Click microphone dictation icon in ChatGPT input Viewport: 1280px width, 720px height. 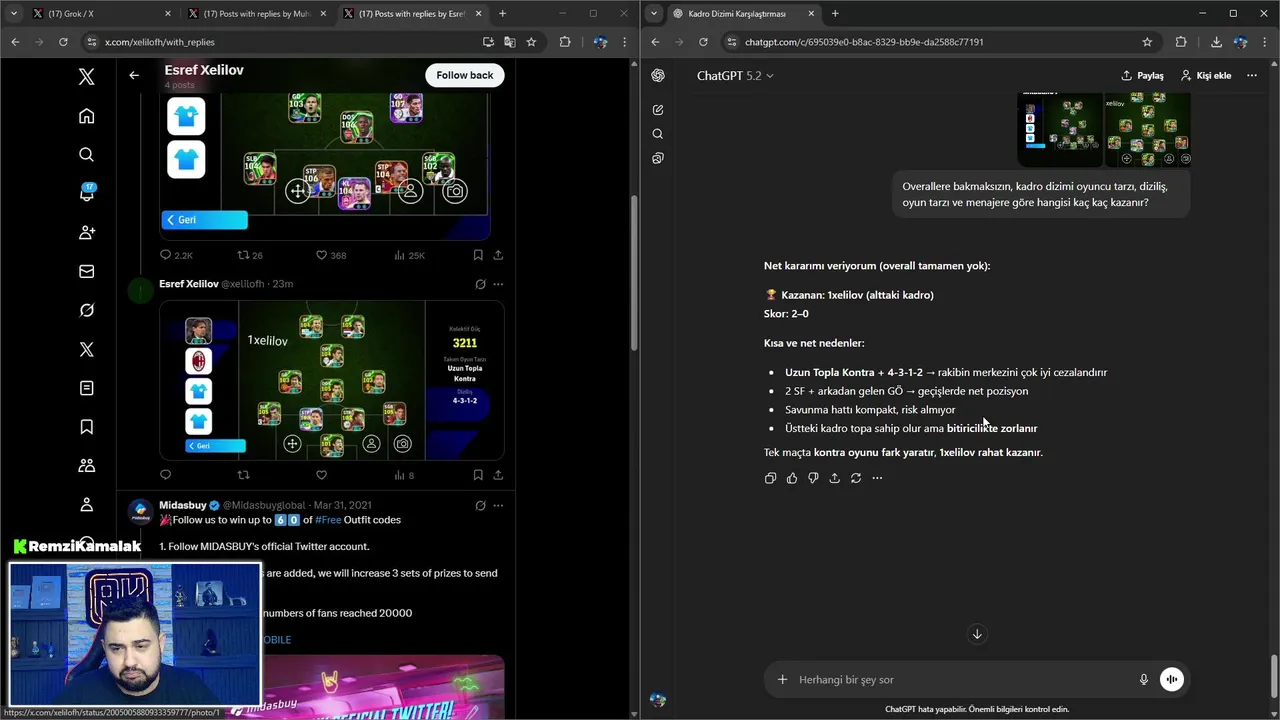pyautogui.click(x=1144, y=679)
